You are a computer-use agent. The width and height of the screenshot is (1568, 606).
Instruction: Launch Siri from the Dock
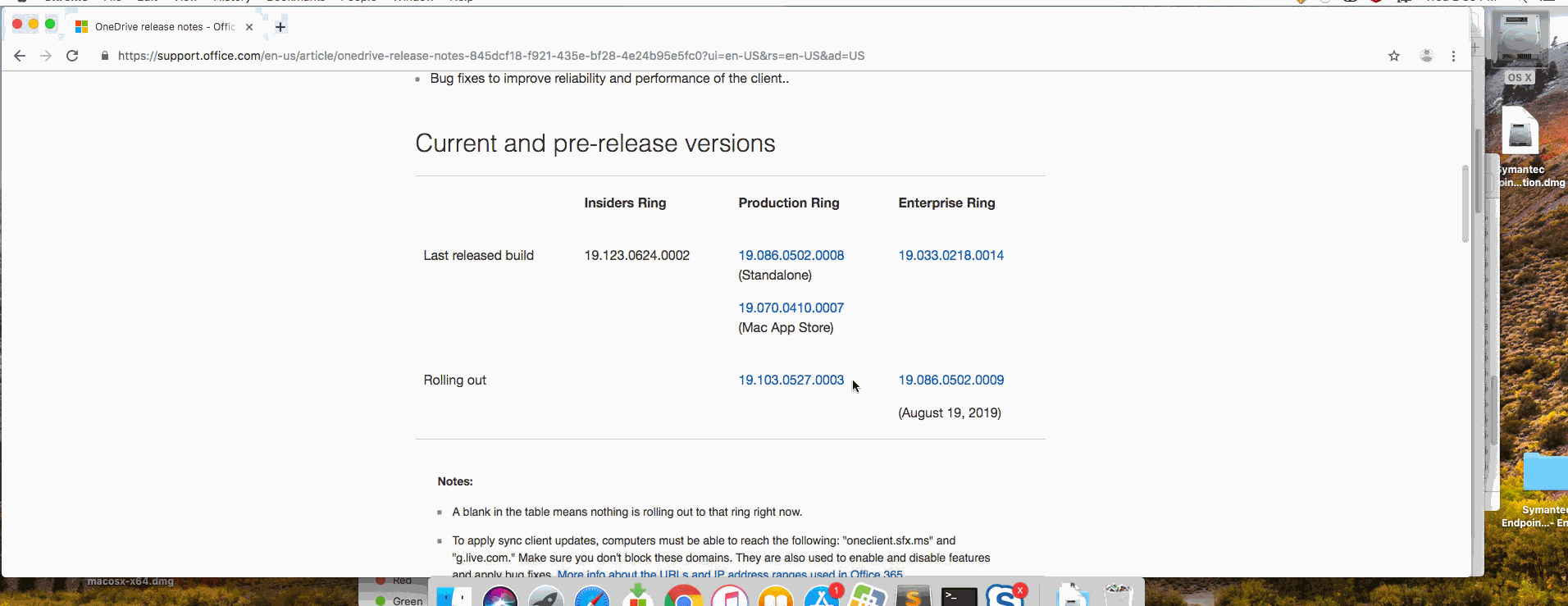pos(500,596)
